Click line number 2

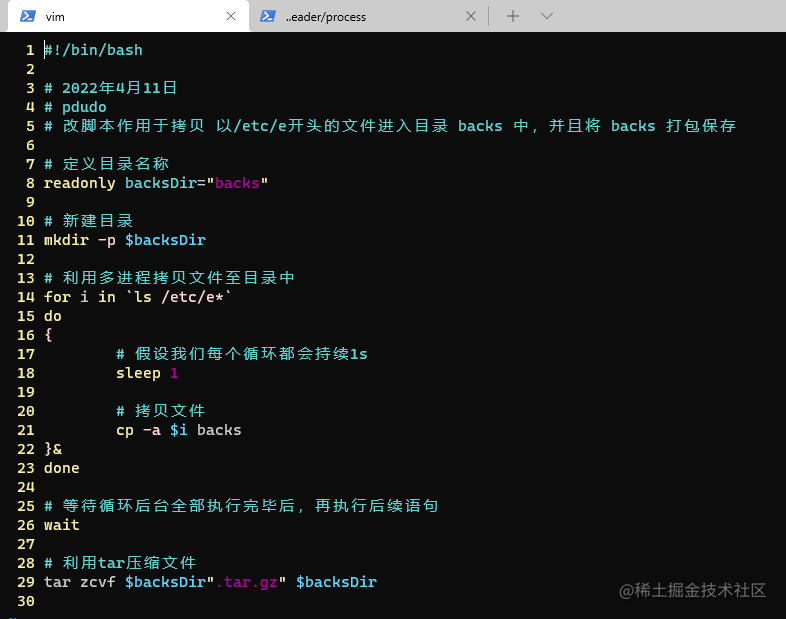(30, 69)
